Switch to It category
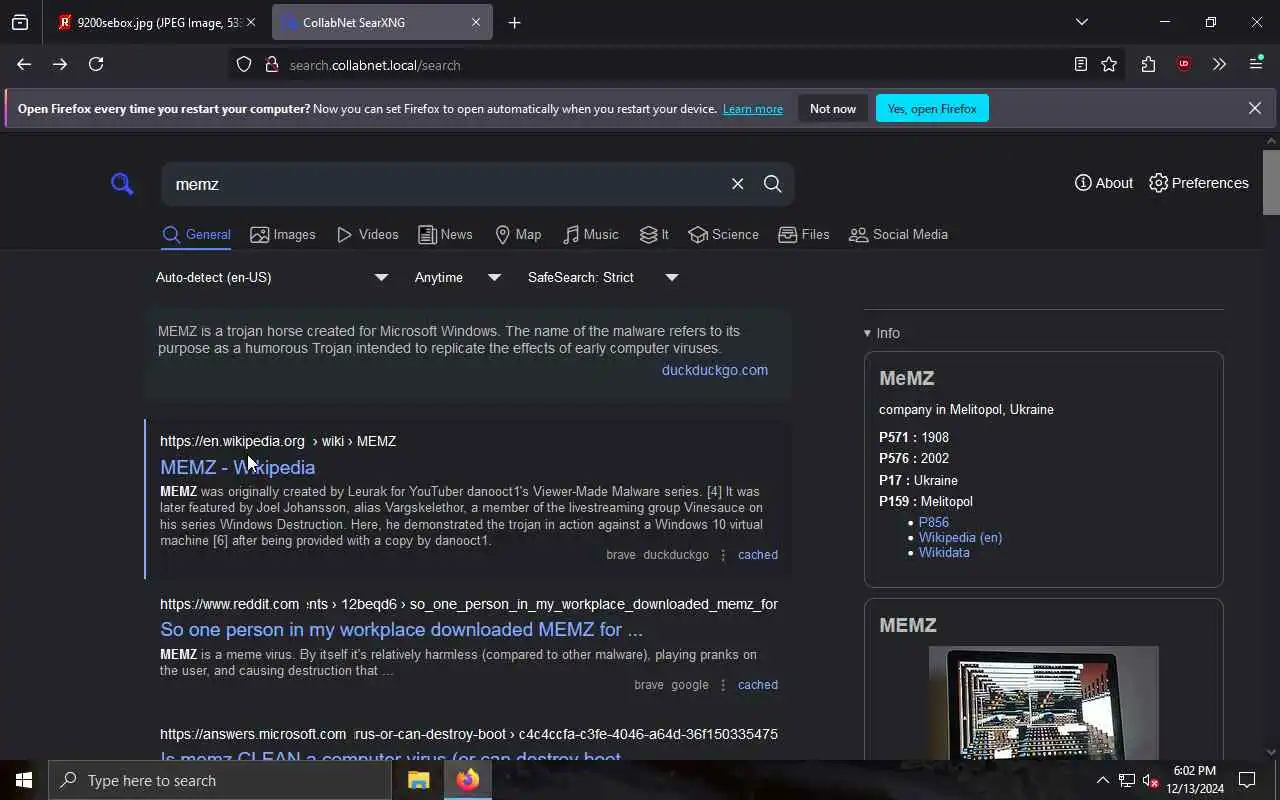This screenshot has width=1280, height=800. click(x=654, y=235)
